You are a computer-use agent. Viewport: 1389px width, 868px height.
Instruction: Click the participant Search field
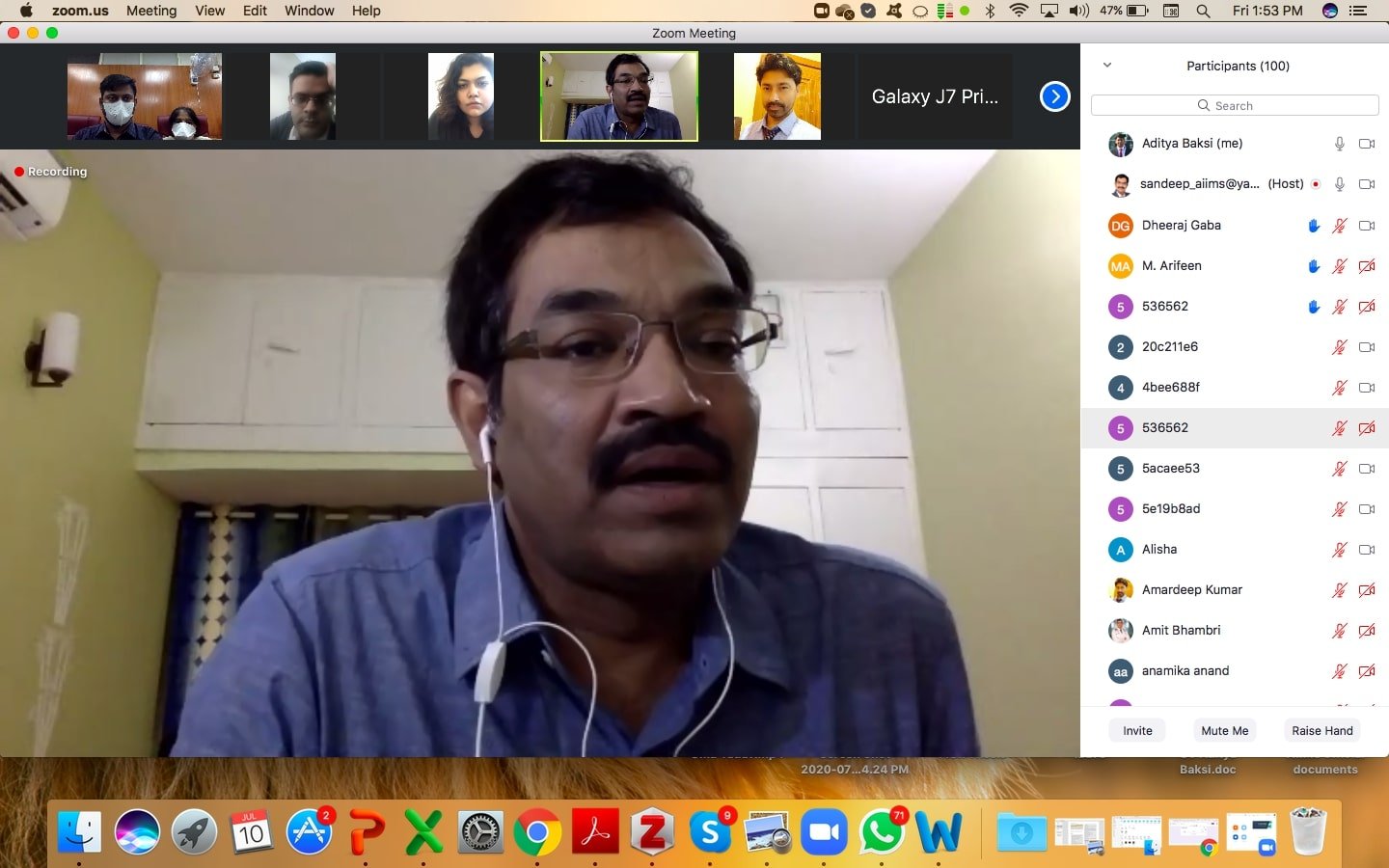(x=1235, y=105)
